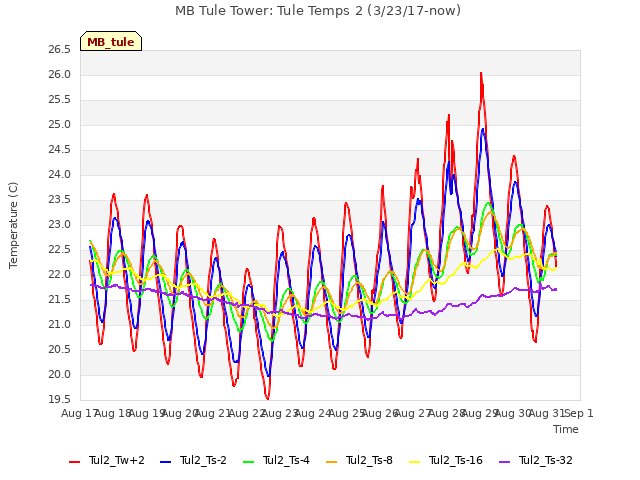Select red Tul2_Tw+2 legend swatch
Screen dimensions: 640x480
pyautogui.click(x=74, y=461)
